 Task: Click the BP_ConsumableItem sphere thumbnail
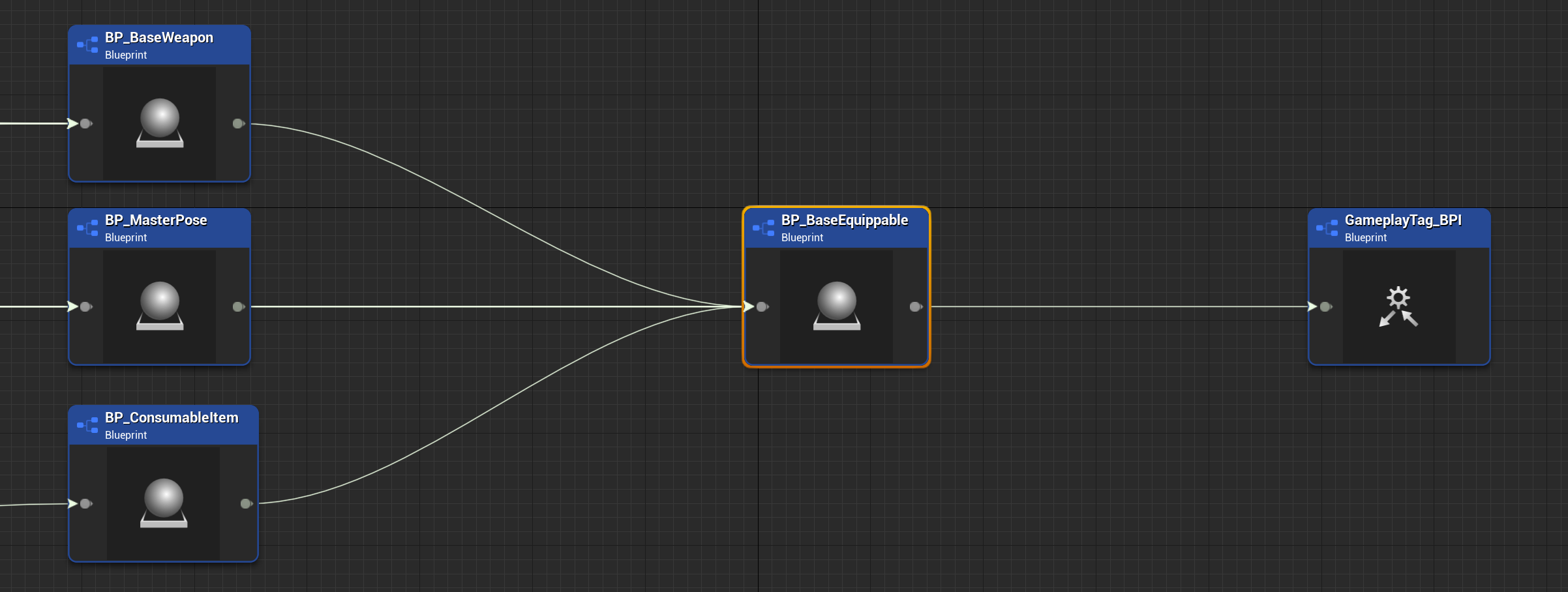164,503
